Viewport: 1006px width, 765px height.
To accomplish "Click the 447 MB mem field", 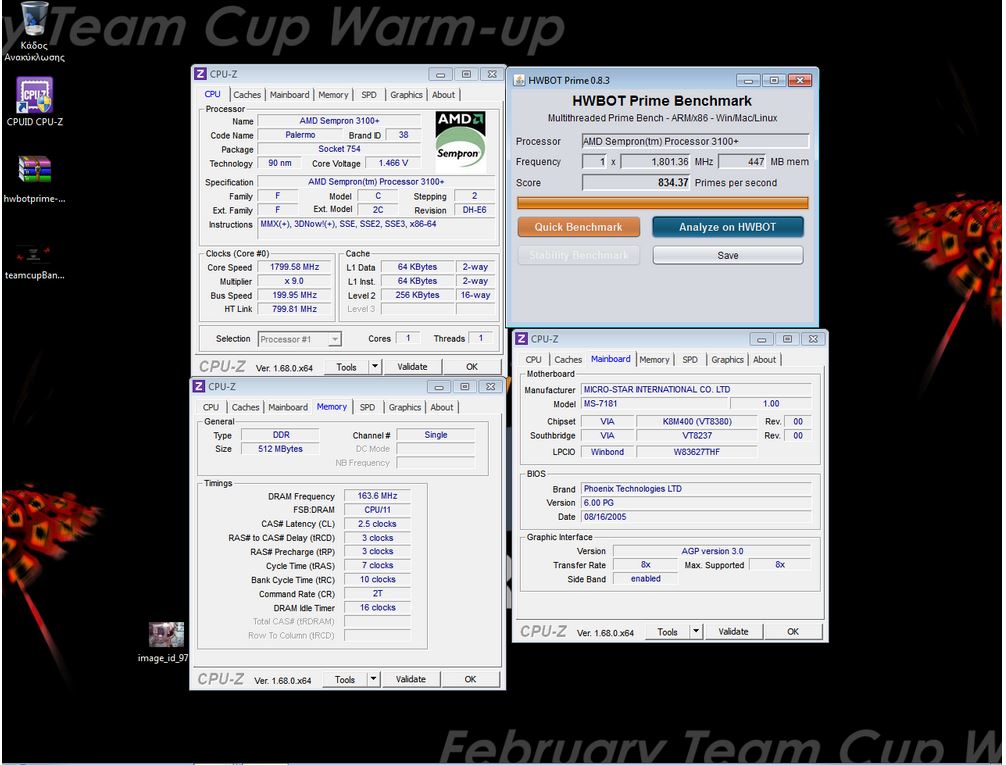I will [x=742, y=162].
